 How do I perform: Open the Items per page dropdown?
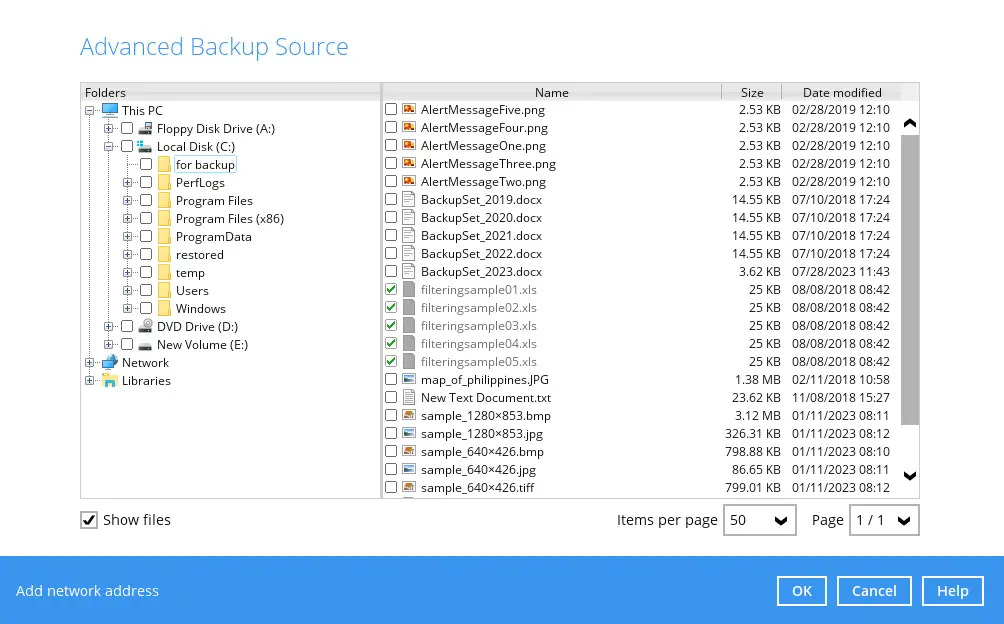759,520
